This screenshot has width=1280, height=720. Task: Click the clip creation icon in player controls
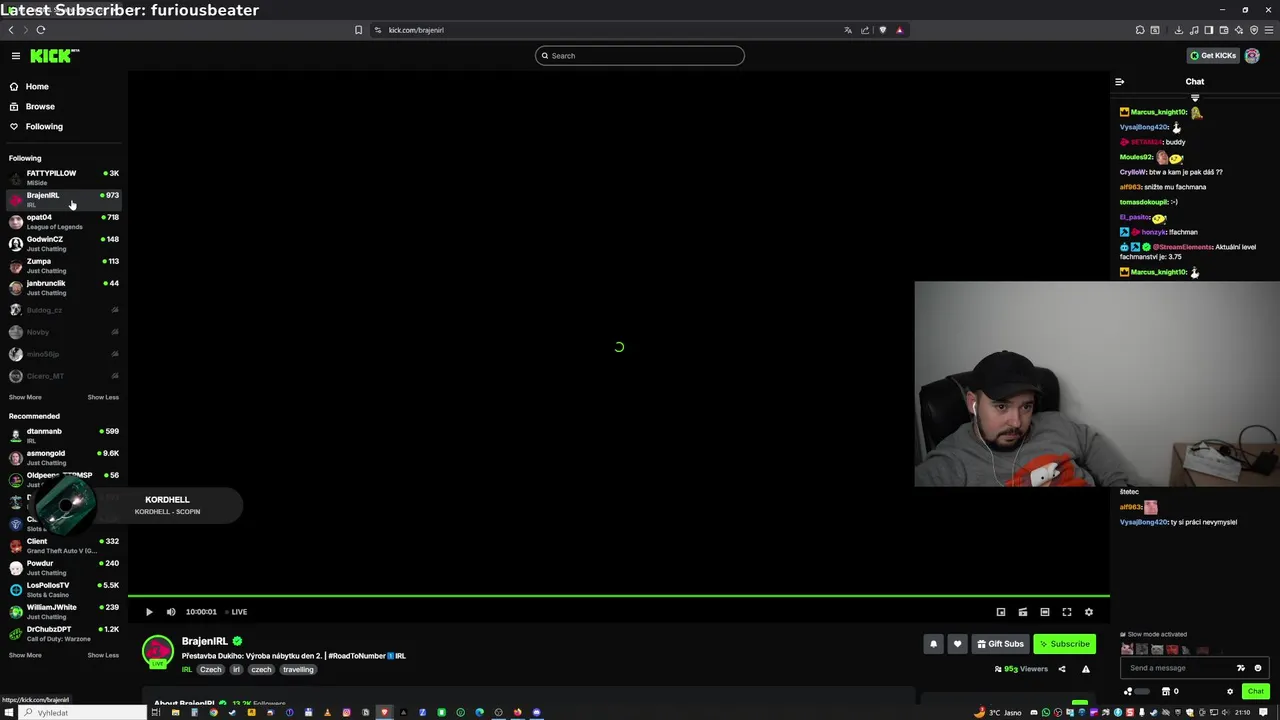point(1023,612)
